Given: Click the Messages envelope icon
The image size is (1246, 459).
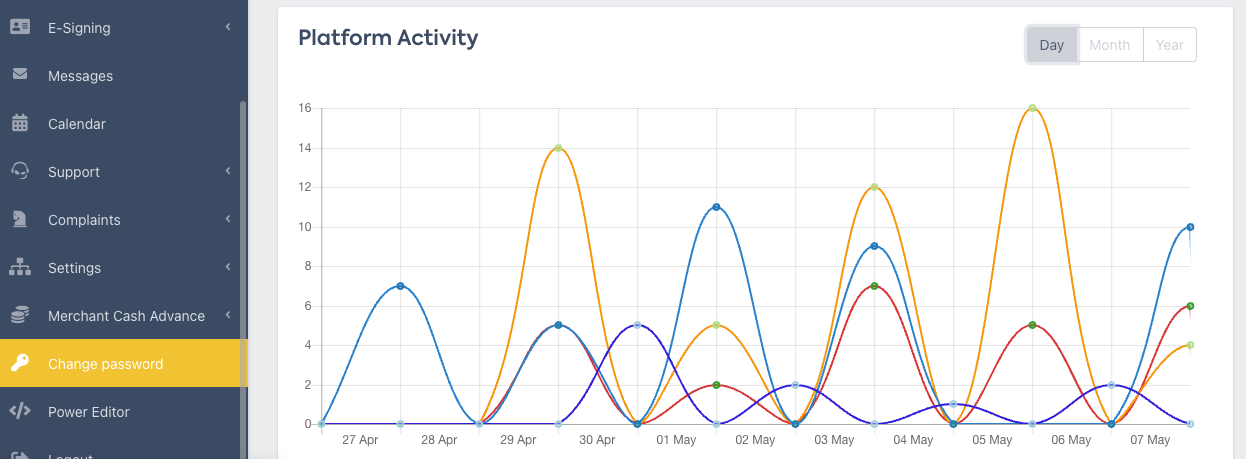Looking at the screenshot, I should [20, 75].
